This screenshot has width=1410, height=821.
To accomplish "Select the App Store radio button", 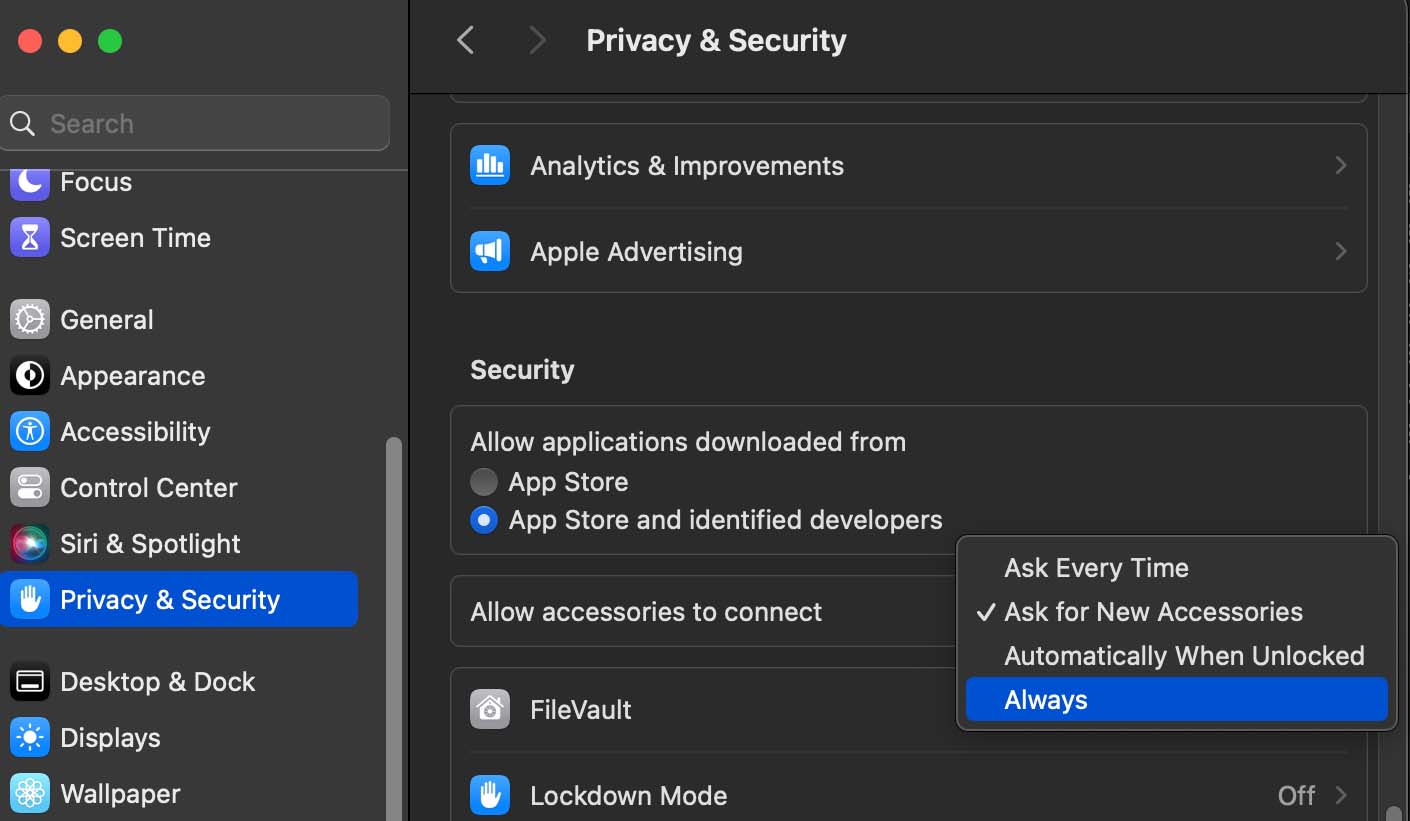I will click(484, 482).
